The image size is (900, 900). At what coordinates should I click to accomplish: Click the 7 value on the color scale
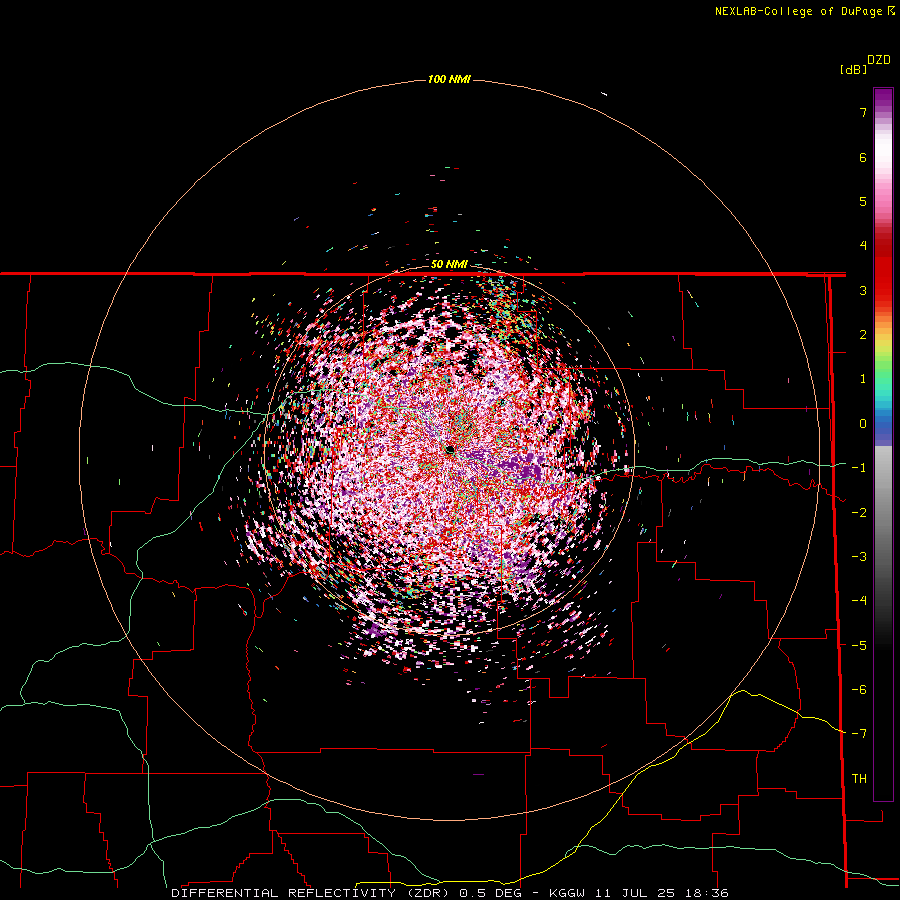[x=863, y=112]
